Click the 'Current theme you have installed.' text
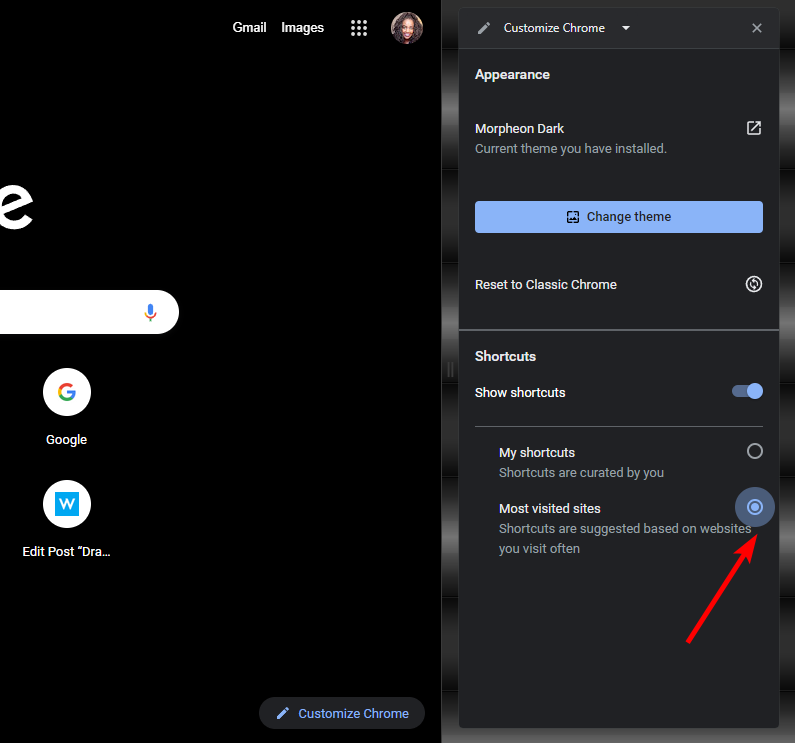Screen dimensions: 795x743 [x=570, y=149]
